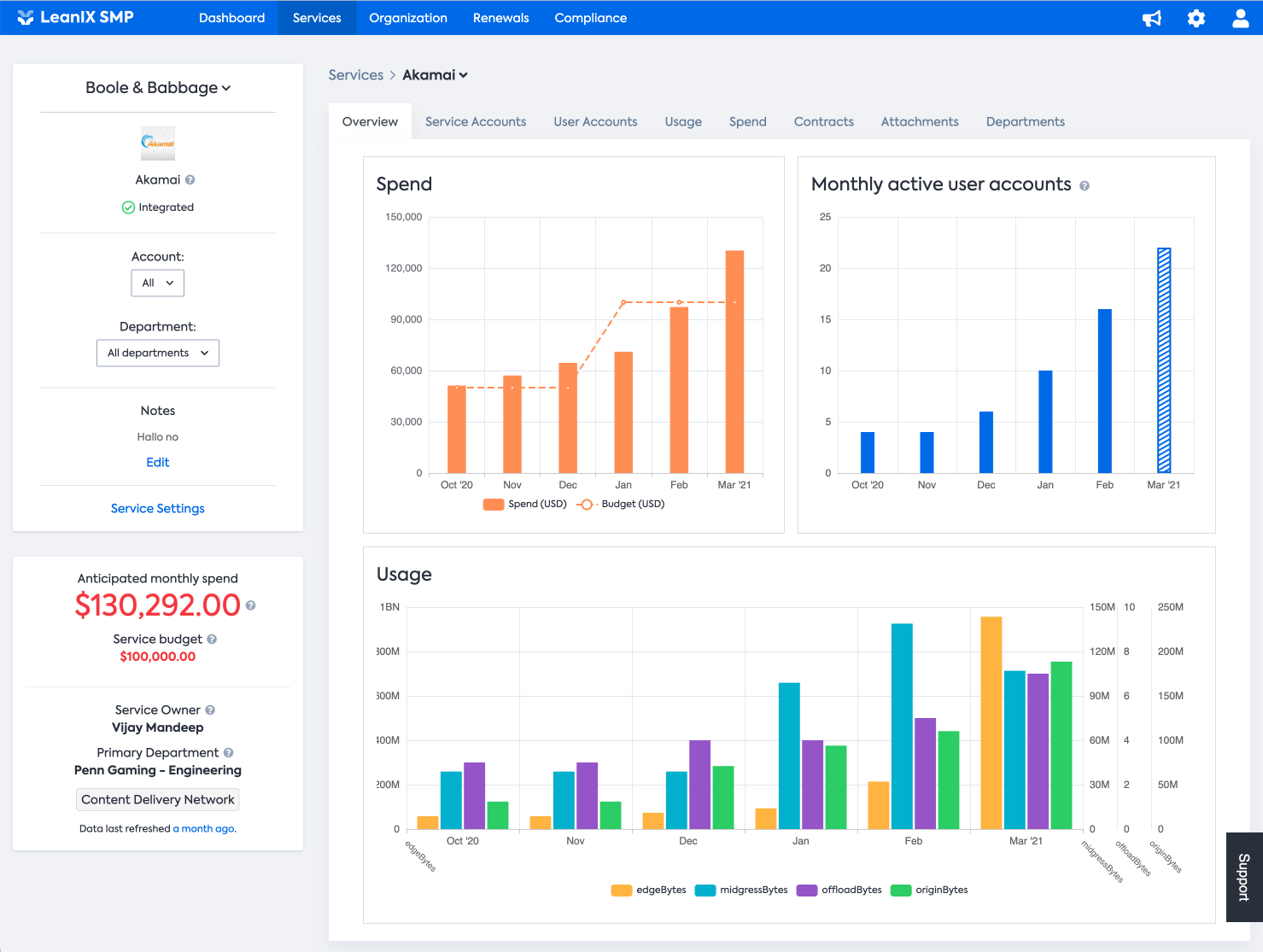Toggle originBytes legend swatch

pos(901,890)
